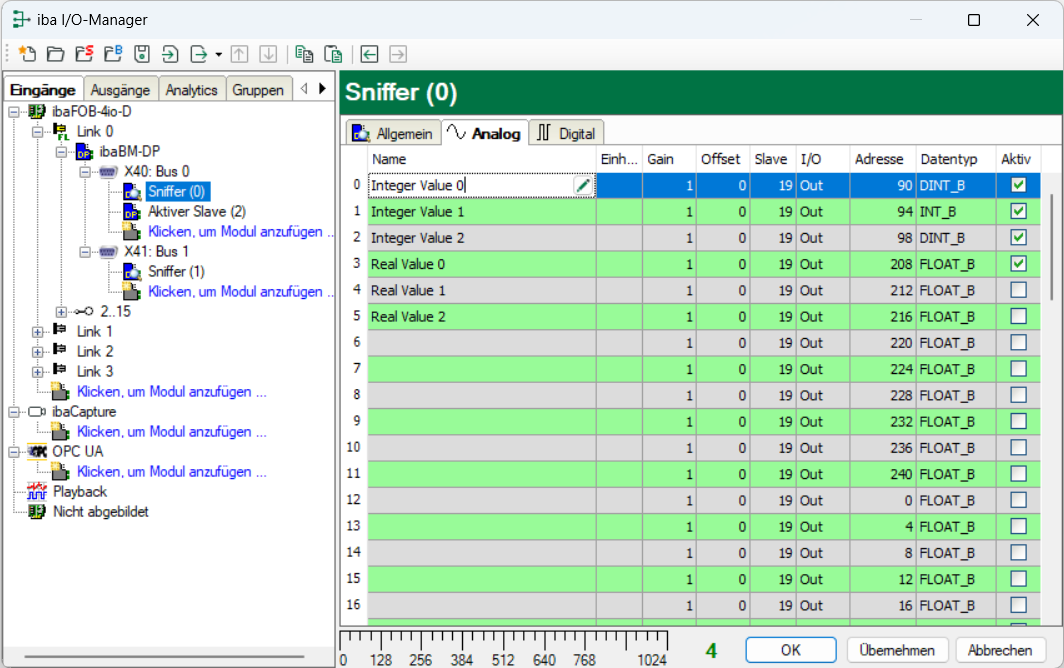This screenshot has width=1064, height=668.
Task: Uncheck Aktiv for Integer Value 2
Action: [1018, 238]
